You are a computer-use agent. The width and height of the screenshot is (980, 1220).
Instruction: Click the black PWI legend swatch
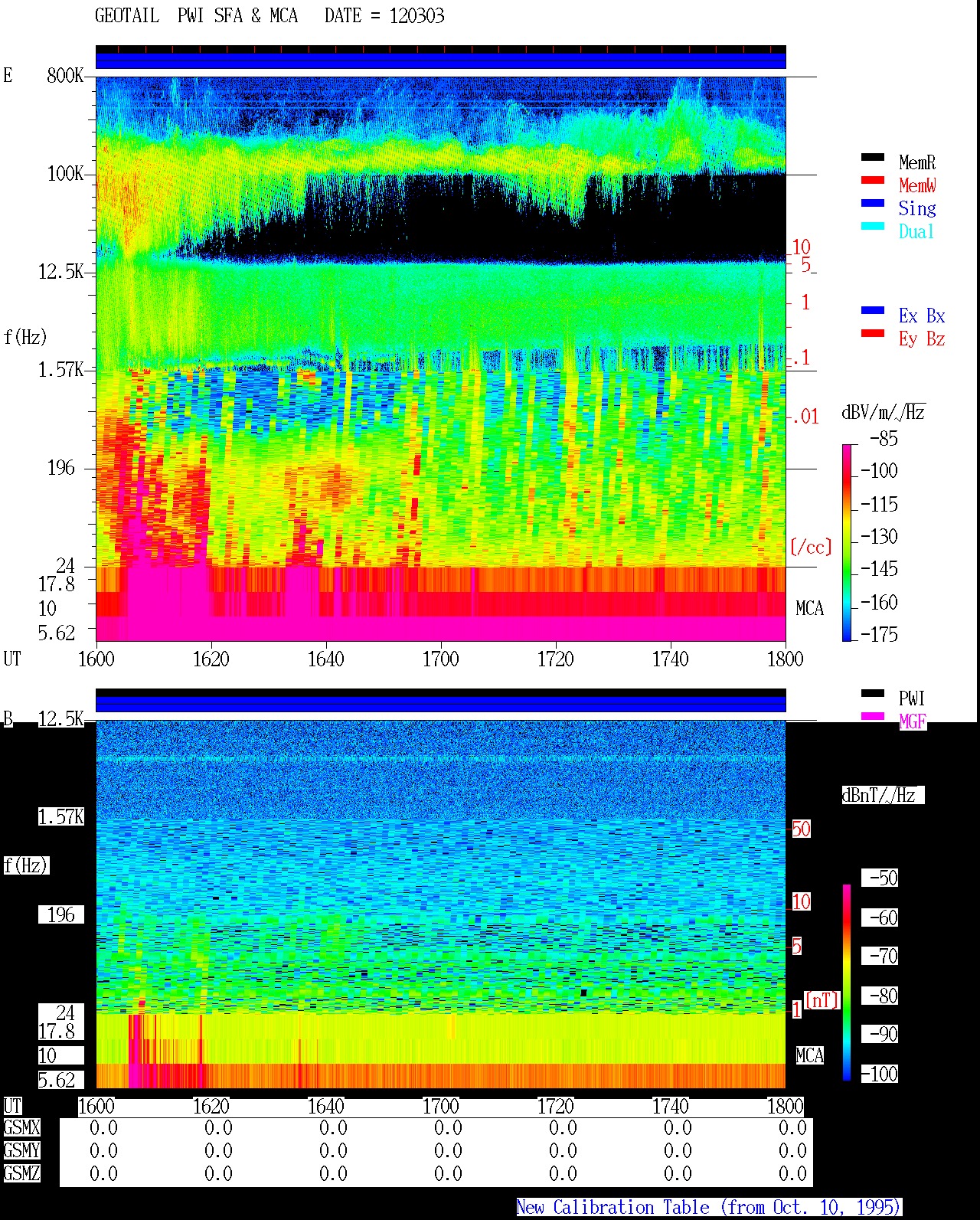(873, 693)
